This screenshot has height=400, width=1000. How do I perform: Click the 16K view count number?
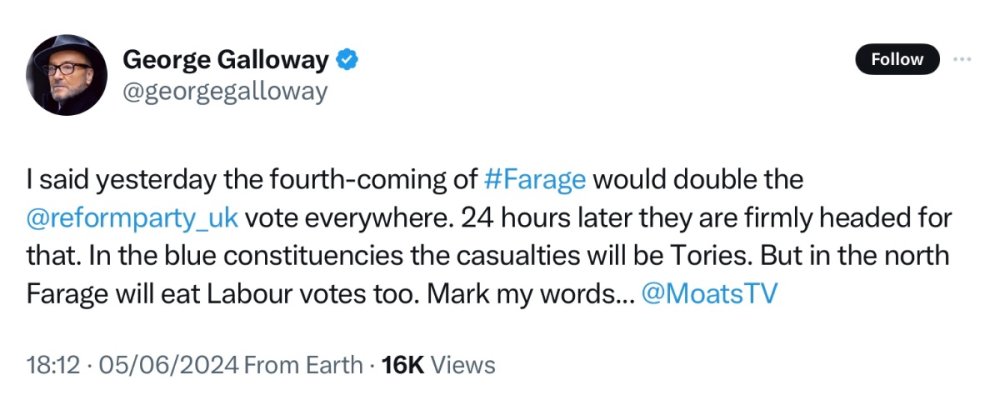[x=403, y=365]
